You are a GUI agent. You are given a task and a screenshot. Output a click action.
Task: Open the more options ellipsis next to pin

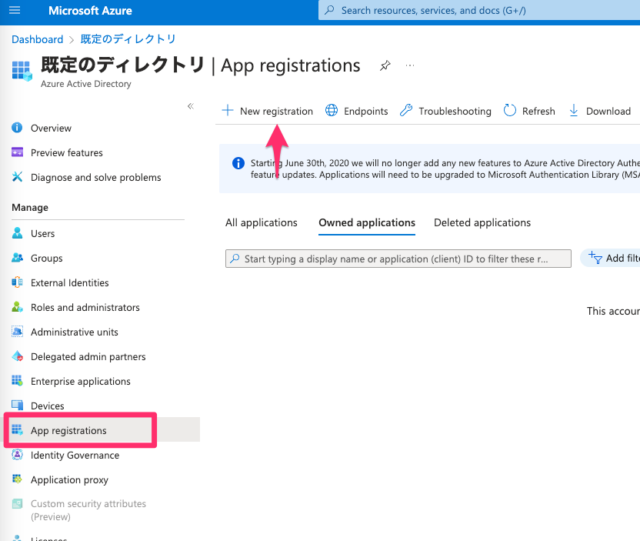410,65
